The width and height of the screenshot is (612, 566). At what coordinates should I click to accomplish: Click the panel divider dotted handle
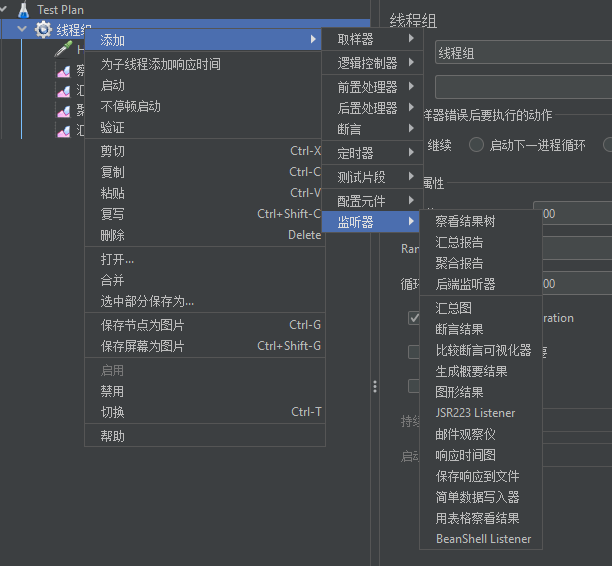pyautogui.click(x=375, y=386)
